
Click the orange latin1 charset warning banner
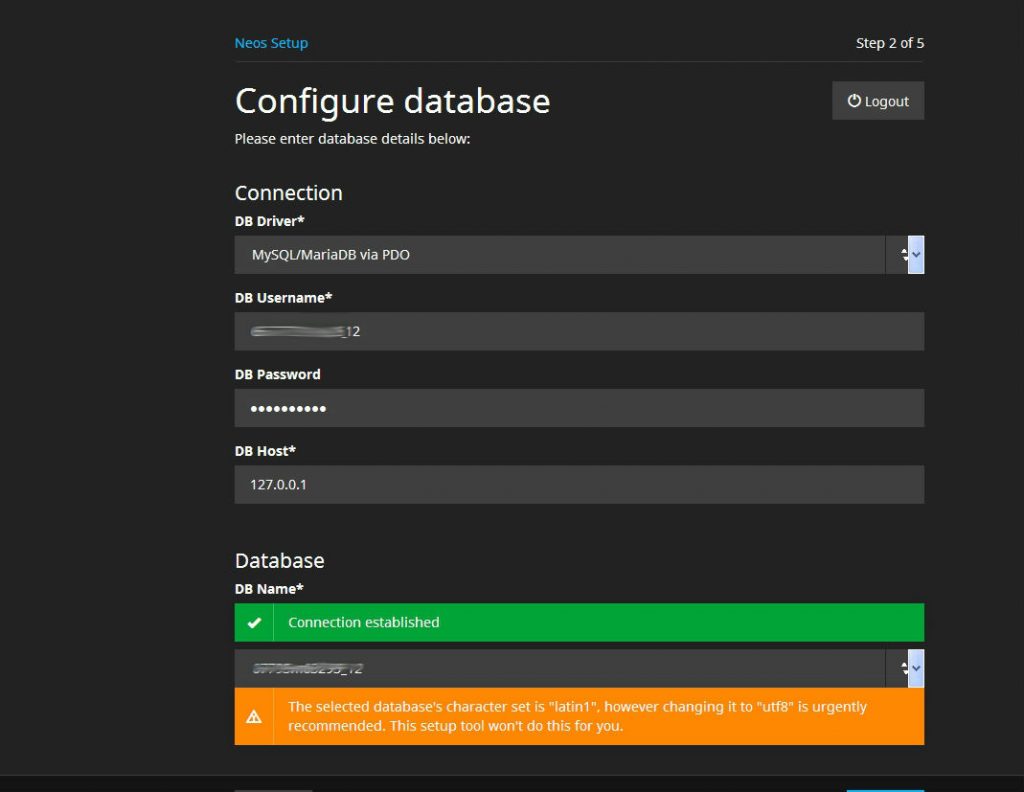(x=578, y=716)
